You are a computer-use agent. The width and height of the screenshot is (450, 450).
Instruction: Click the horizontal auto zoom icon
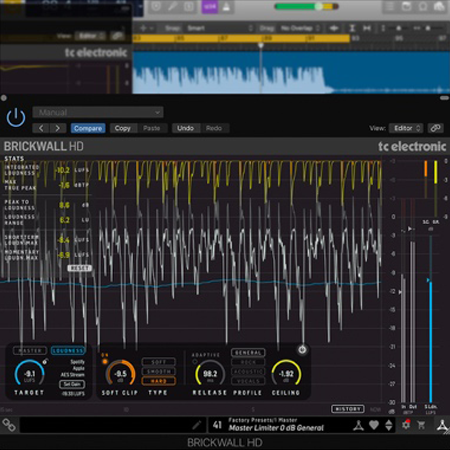click(x=367, y=28)
